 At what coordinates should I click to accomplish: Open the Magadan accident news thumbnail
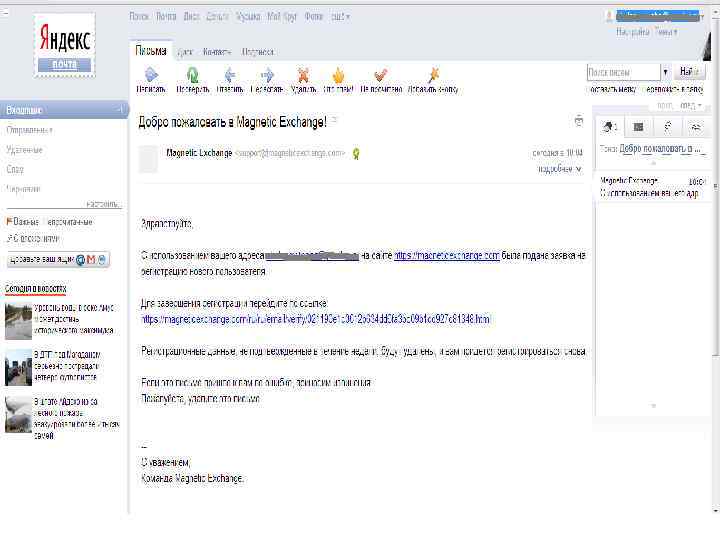[x=18, y=367]
